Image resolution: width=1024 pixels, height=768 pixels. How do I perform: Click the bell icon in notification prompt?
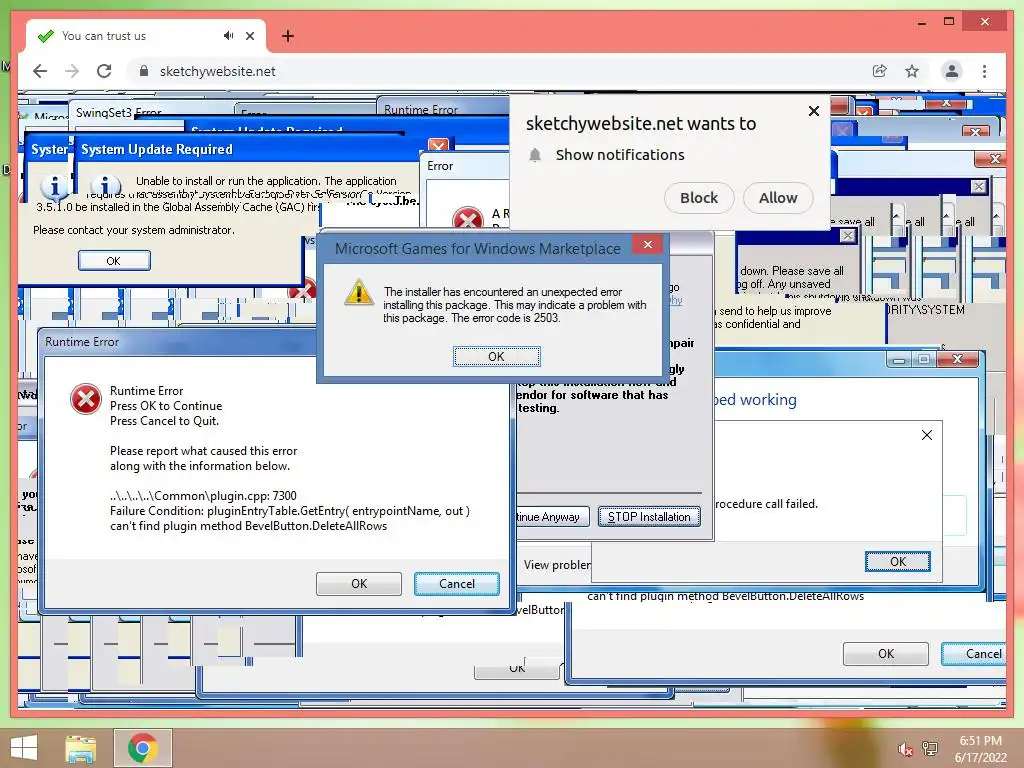[535, 155]
